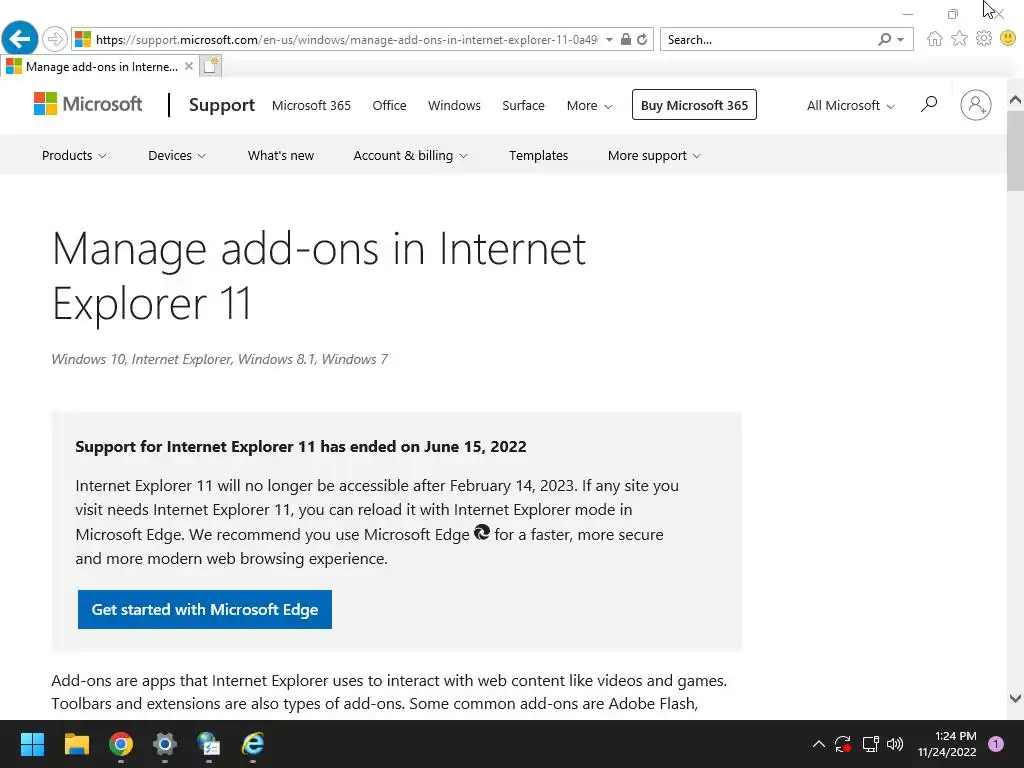Open the IE Tools gear icon
This screenshot has height=768, width=1024.
click(984, 39)
